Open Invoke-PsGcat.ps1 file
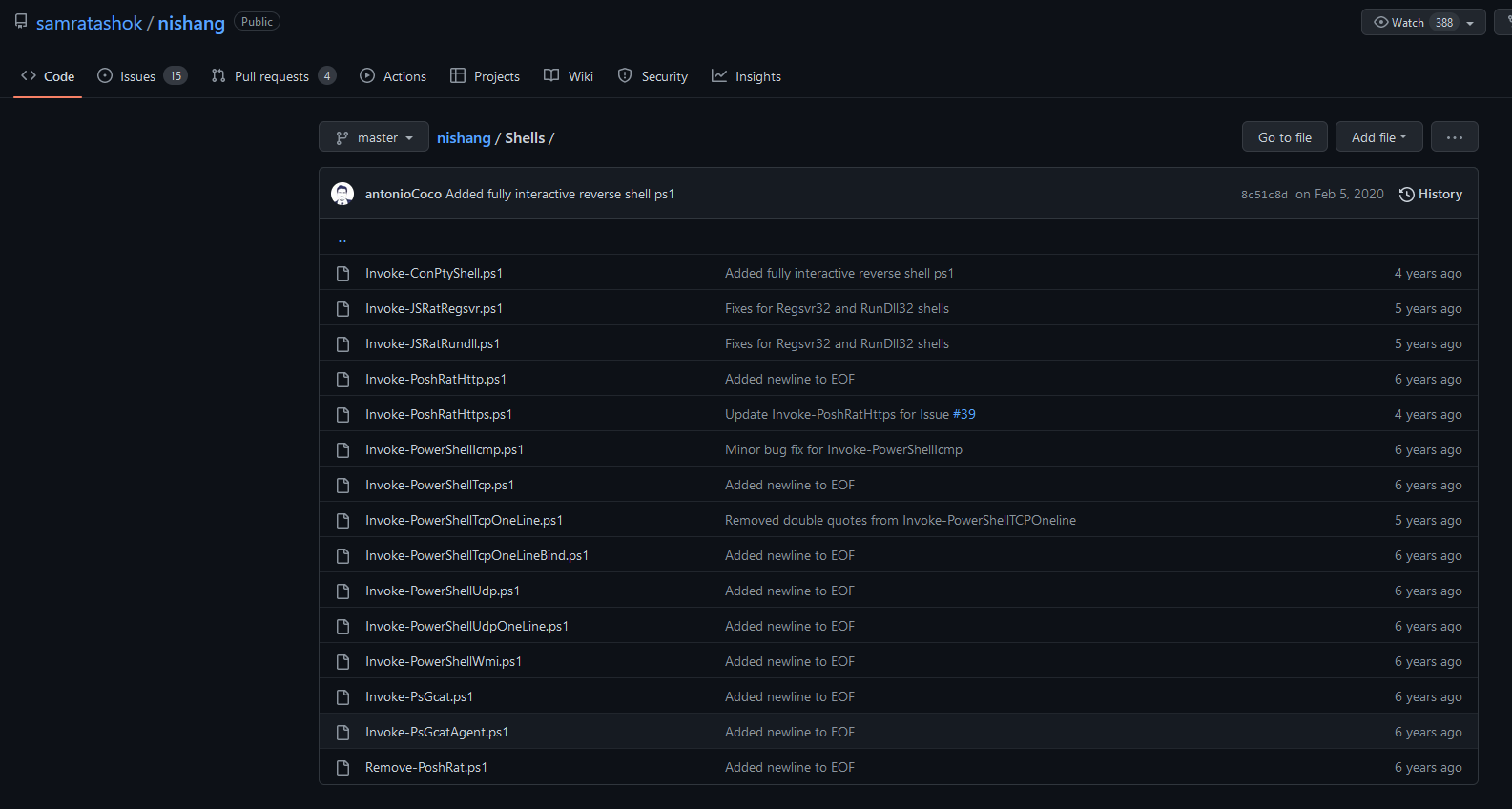 419,696
